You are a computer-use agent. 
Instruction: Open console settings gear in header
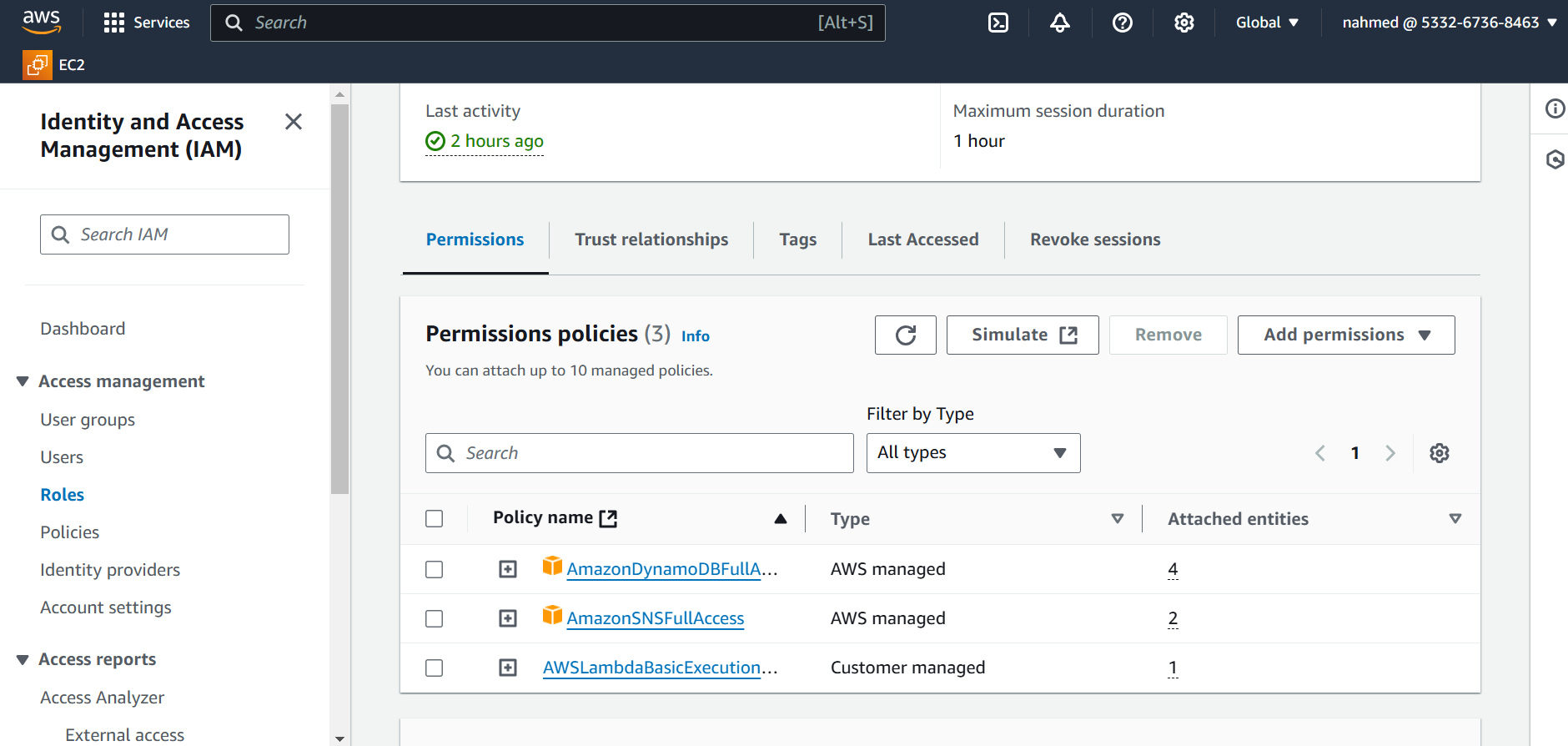click(1184, 23)
